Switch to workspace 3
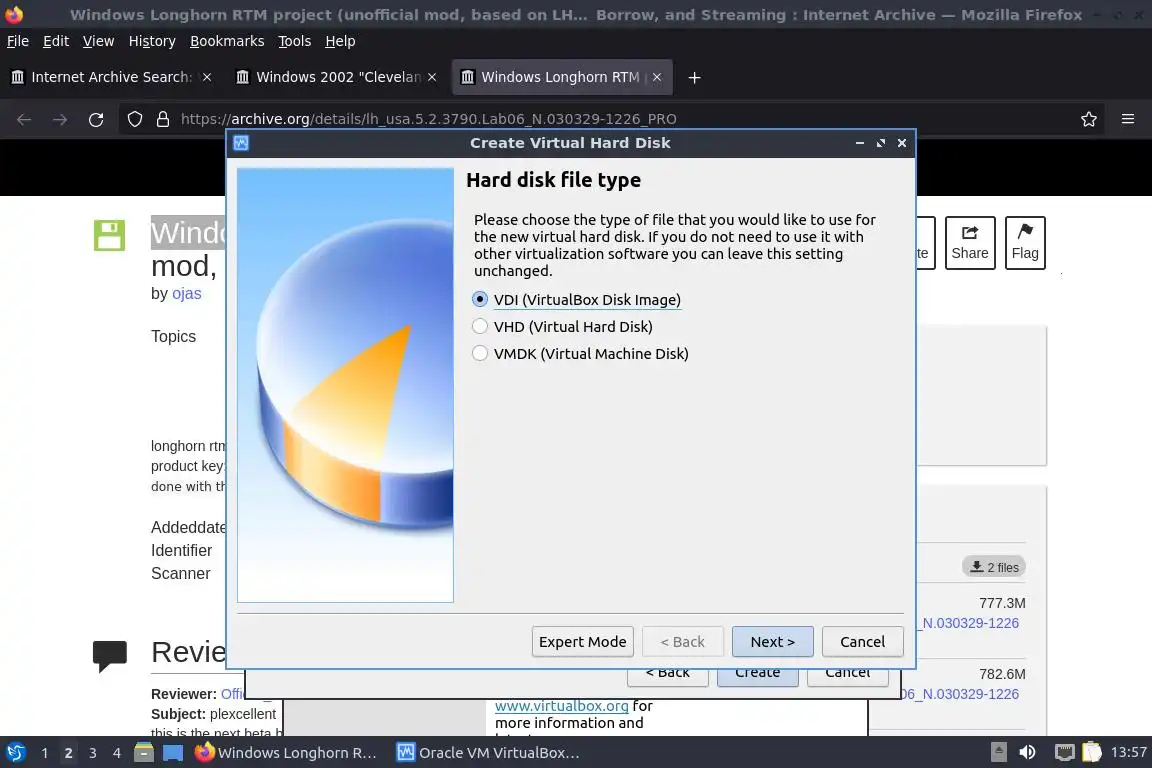This screenshot has width=1152, height=768. tap(93, 753)
